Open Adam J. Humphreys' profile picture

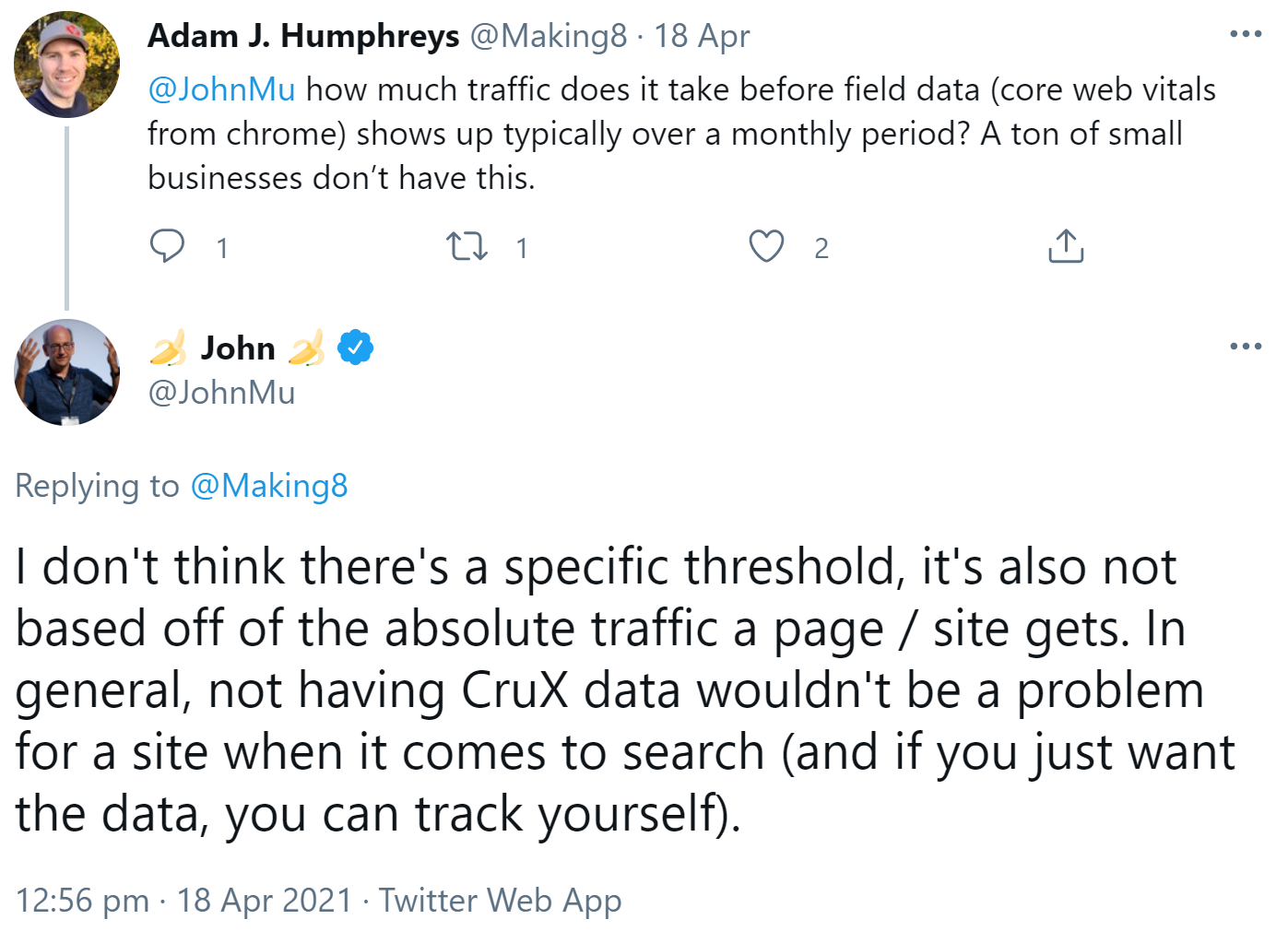pyautogui.click(x=66, y=65)
